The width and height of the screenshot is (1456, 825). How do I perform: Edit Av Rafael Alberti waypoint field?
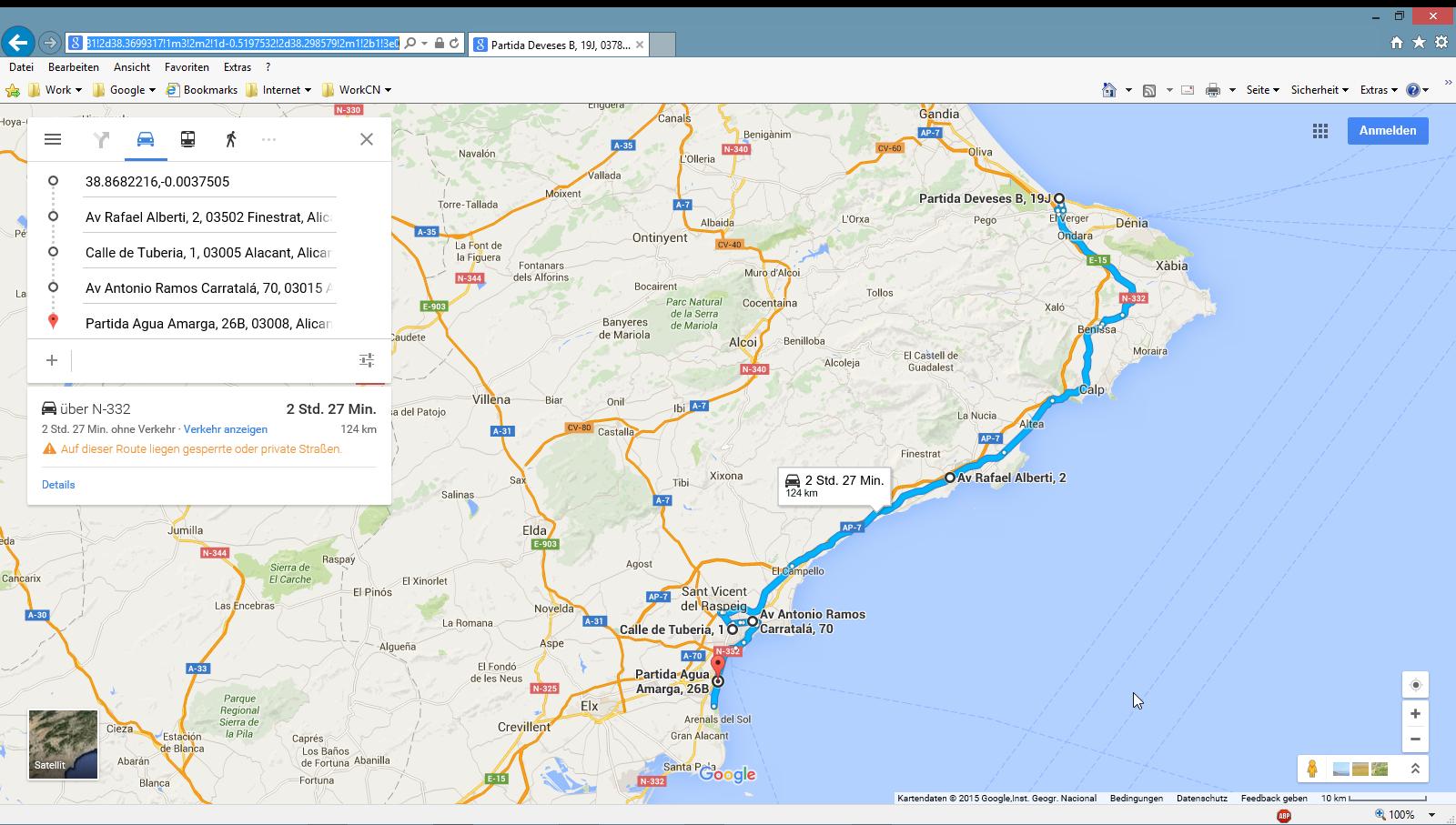210,217
